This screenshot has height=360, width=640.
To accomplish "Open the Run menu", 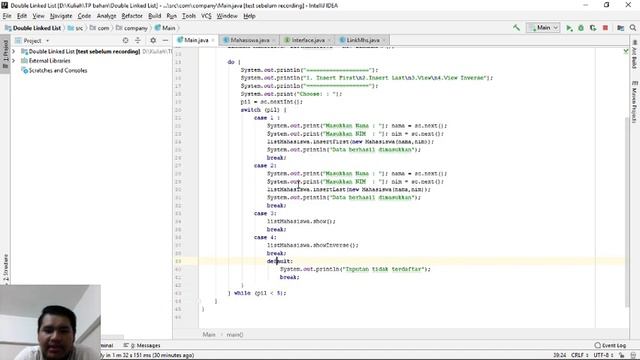I will tap(171, 16).
